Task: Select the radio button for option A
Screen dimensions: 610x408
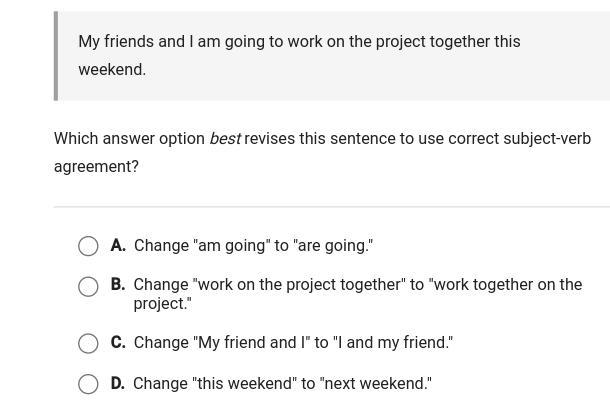Action: [88, 246]
